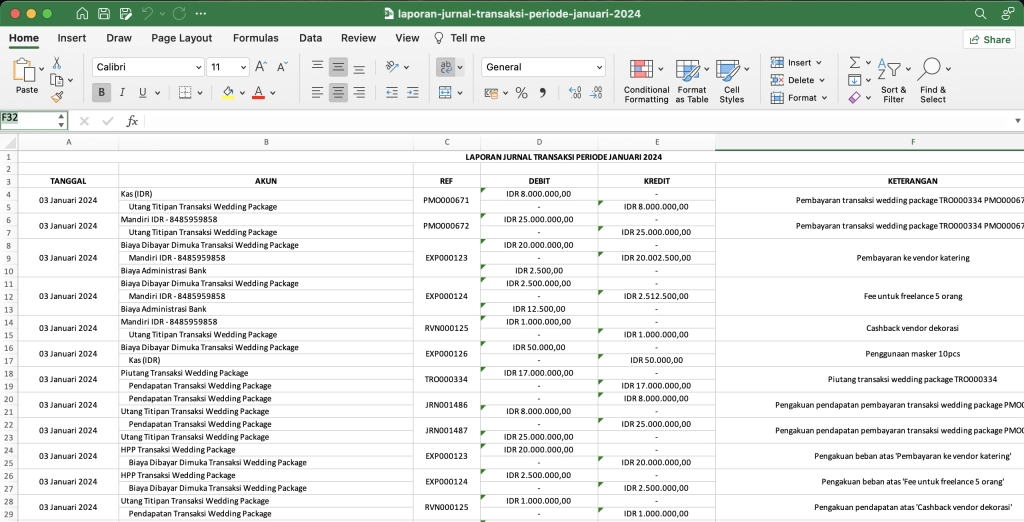Open Conditional Formatting
This screenshot has width=1024, height=522.
pos(646,81)
